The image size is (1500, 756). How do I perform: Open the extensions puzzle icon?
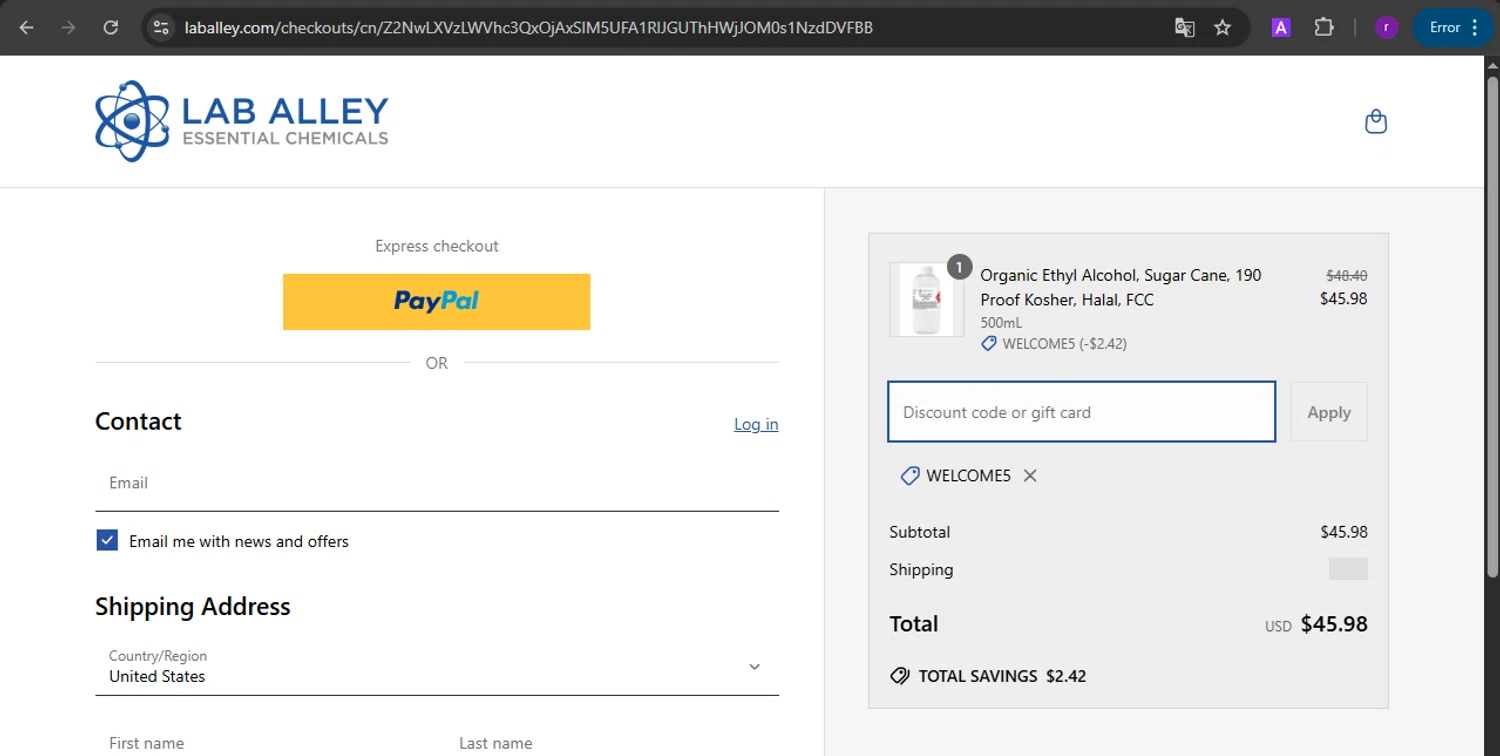pyautogui.click(x=1324, y=28)
